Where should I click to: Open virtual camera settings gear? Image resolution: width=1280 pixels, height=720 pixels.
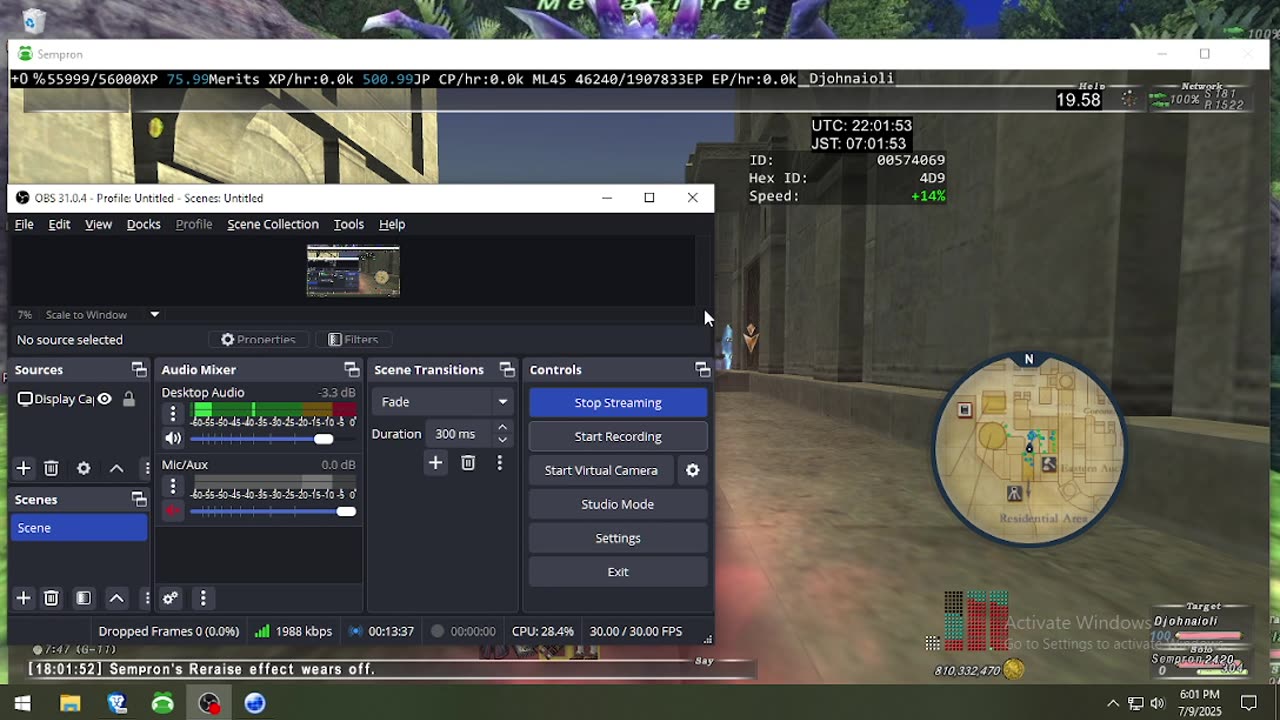click(x=692, y=470)
